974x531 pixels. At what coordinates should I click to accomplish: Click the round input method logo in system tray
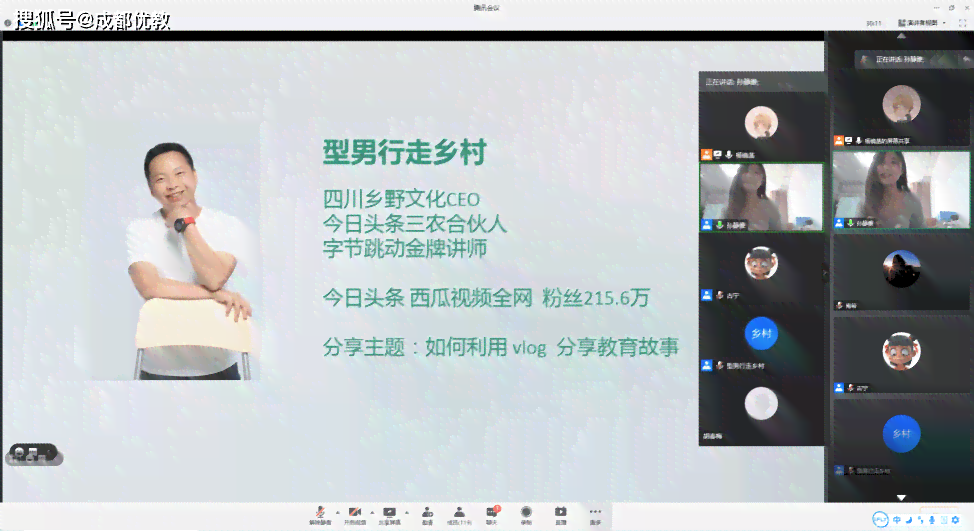point(880,520)
